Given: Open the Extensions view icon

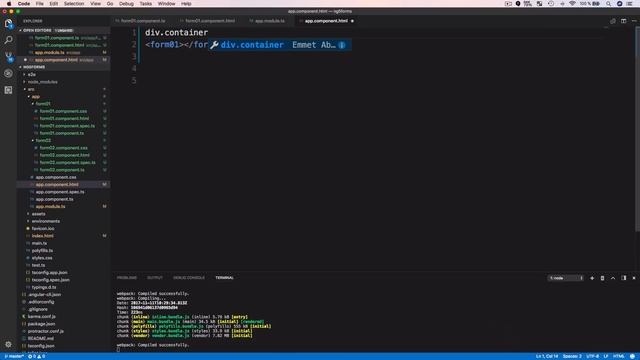Looking at the screenshot, I should tap(8, 90).
